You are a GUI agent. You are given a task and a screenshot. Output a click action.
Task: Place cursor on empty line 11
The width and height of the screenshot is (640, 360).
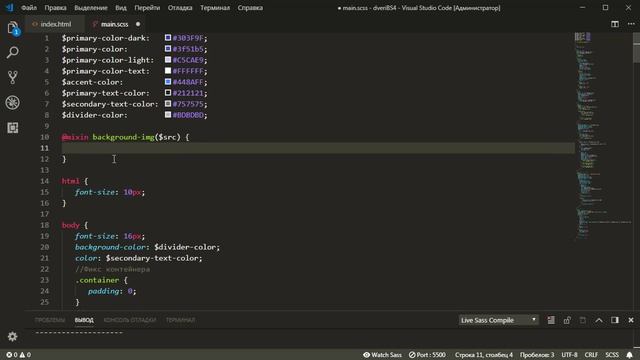coord(318,148)
